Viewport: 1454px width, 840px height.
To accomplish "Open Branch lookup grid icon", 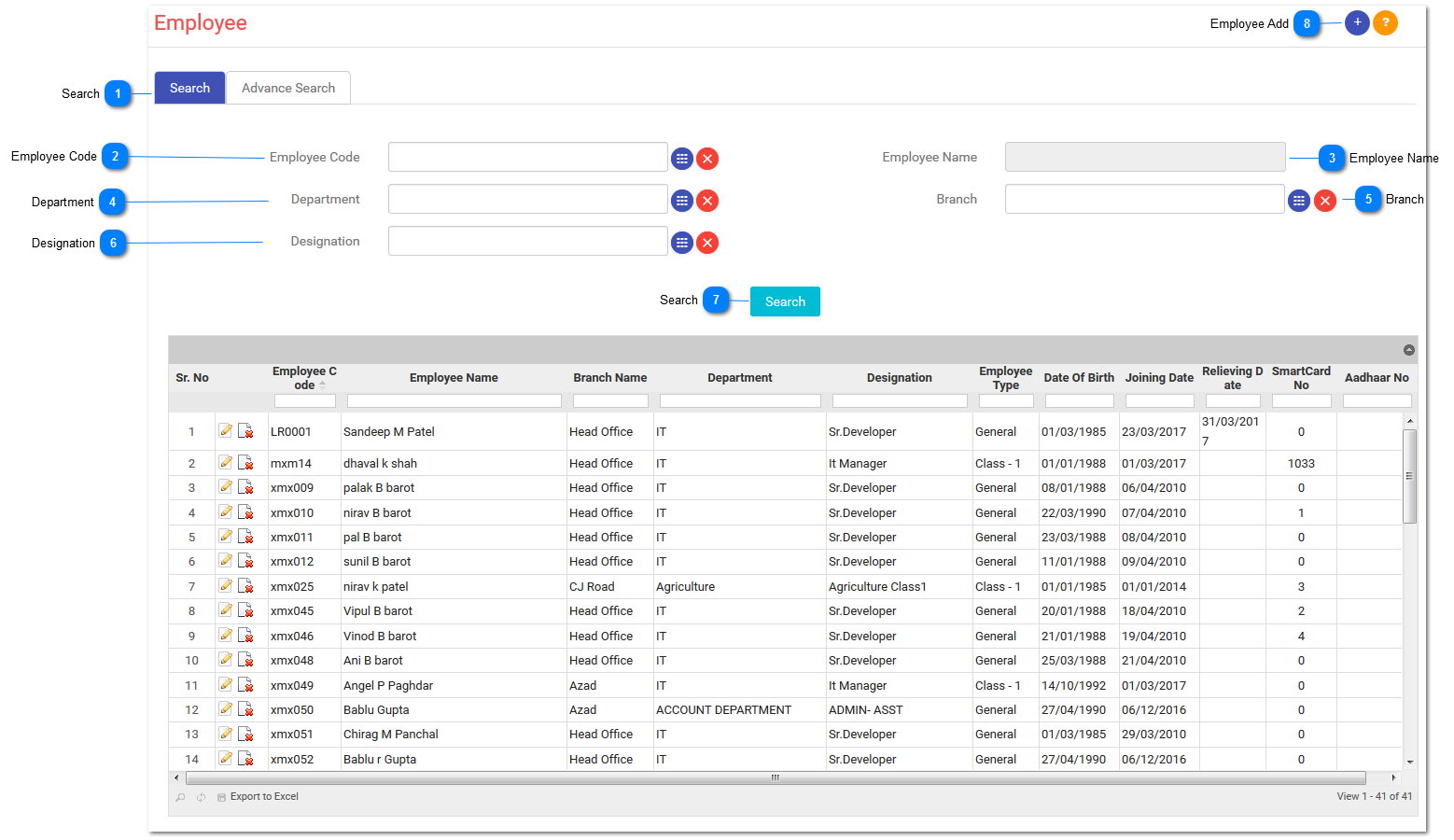I will [1299, 201].
